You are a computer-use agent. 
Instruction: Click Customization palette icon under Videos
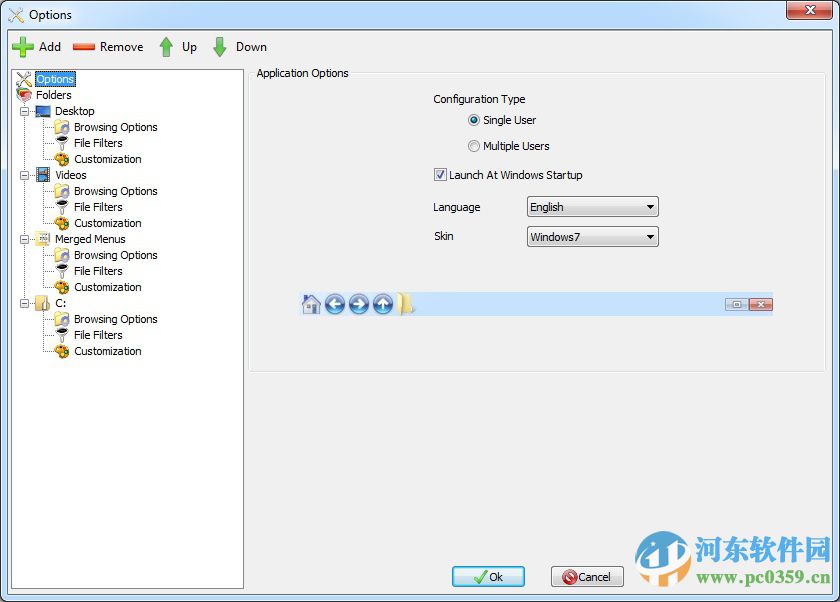click(x=62, y=223)
